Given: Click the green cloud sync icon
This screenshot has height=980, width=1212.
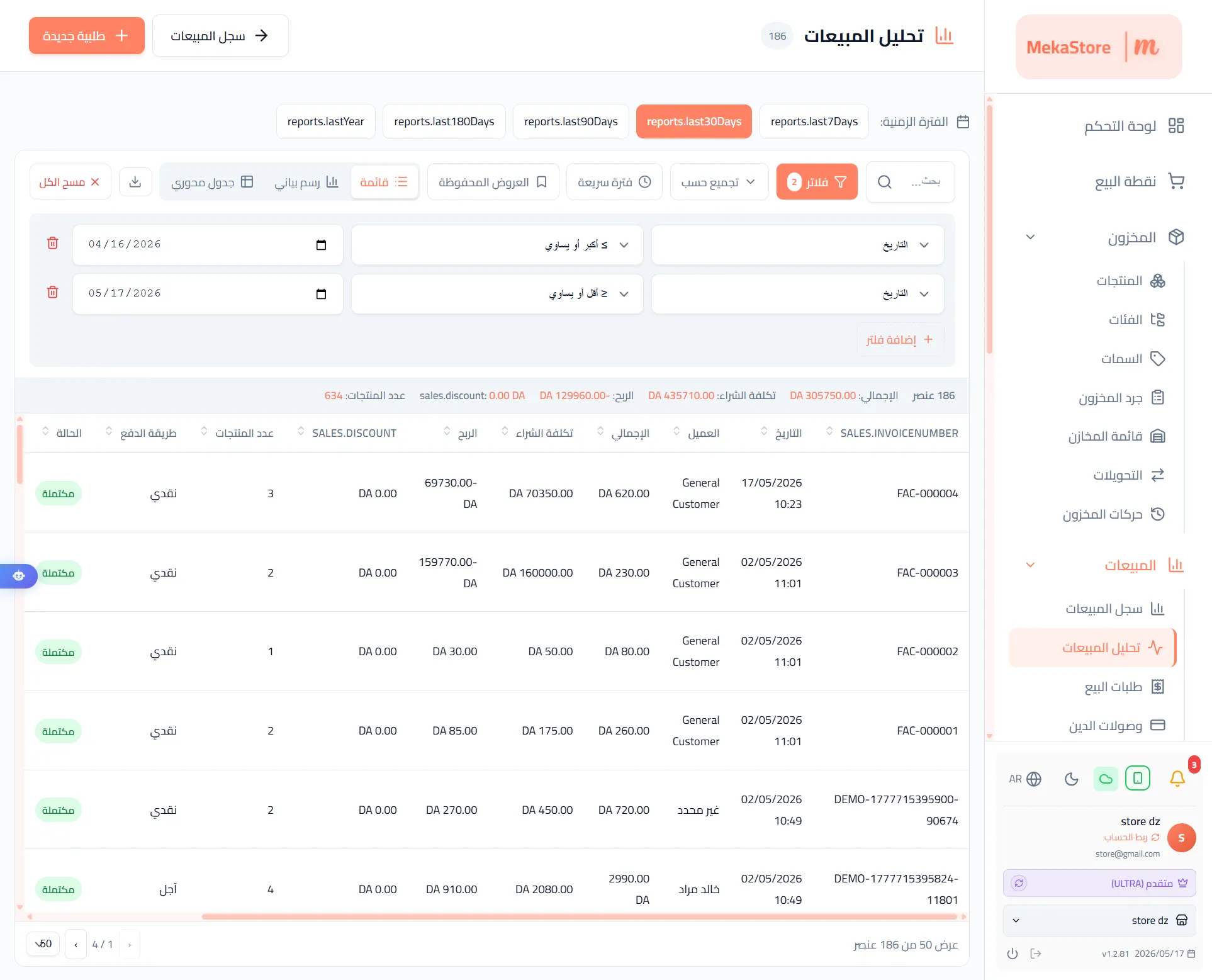Looking at the screenshot, I should (x=1106, y=779).
